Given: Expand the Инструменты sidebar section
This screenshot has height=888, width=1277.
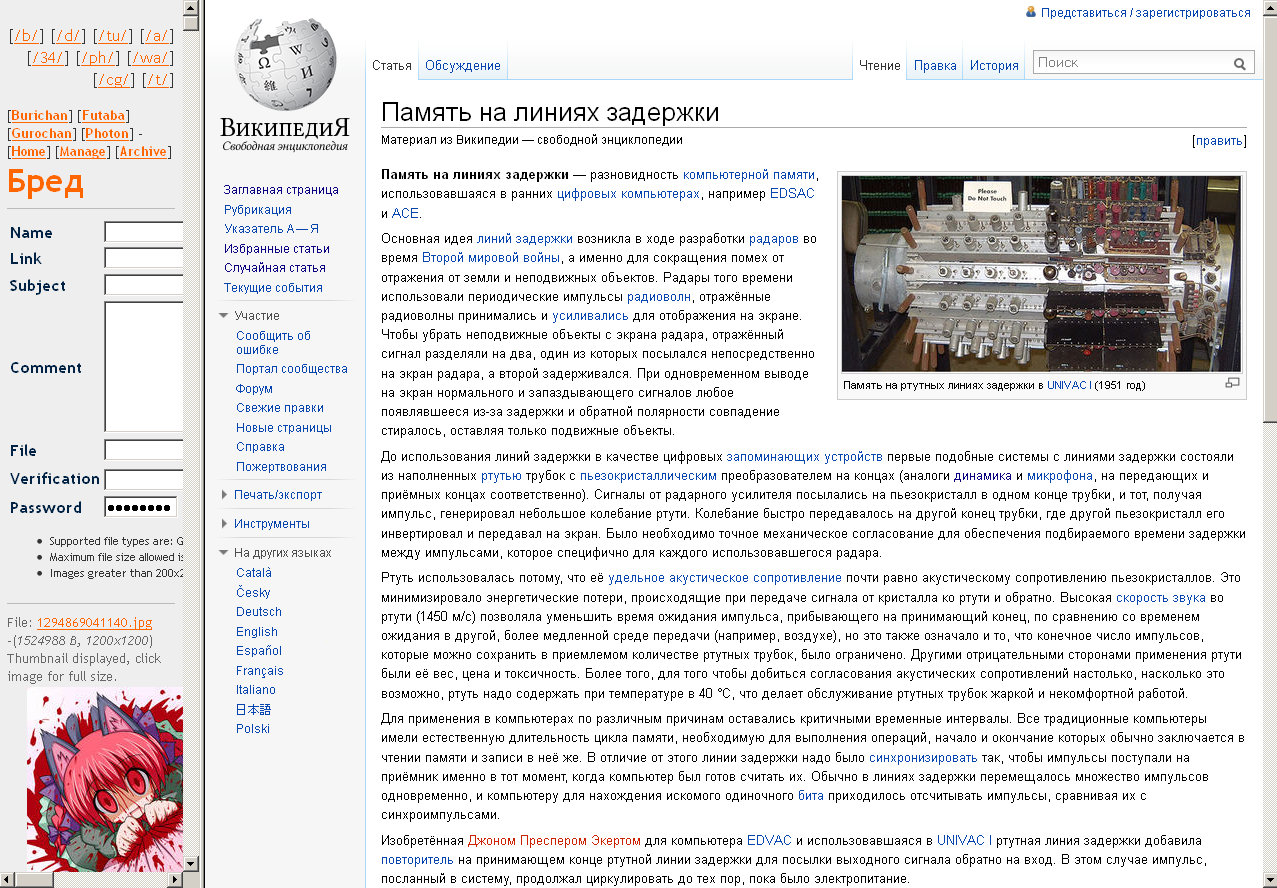Looking at the screenshot, I should click(x=224, y=524).
